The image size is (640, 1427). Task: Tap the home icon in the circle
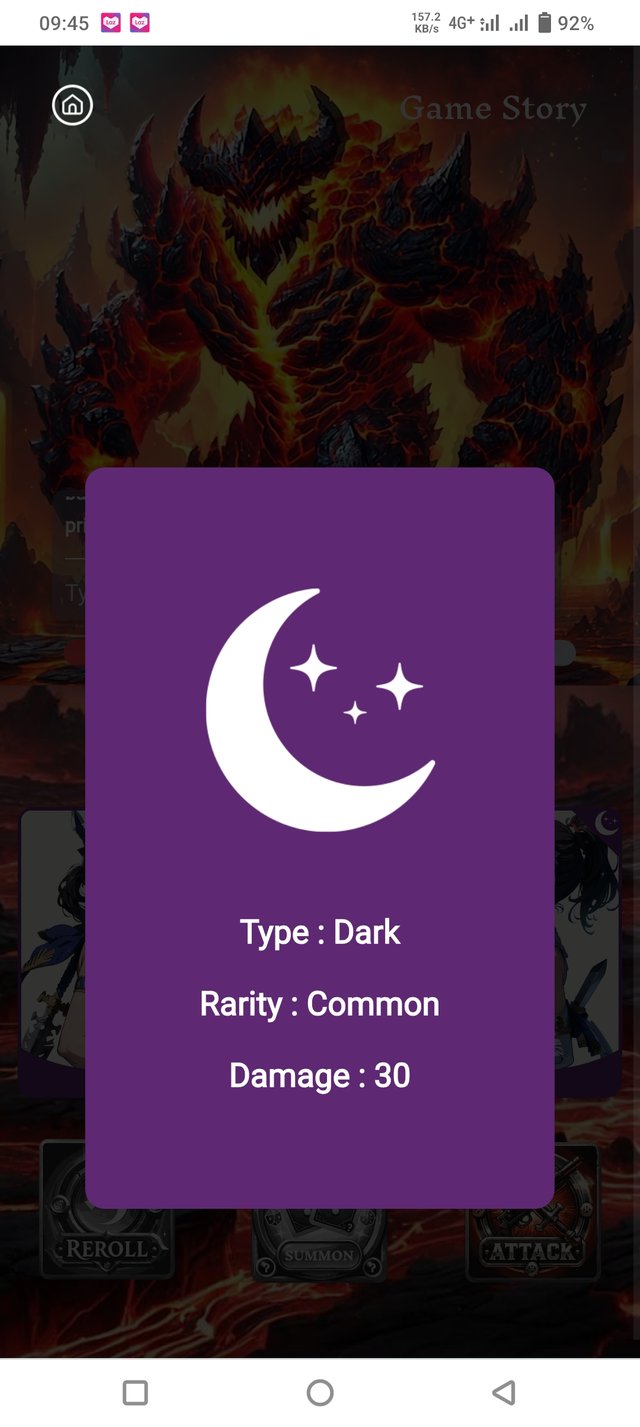tap(73, 105)
